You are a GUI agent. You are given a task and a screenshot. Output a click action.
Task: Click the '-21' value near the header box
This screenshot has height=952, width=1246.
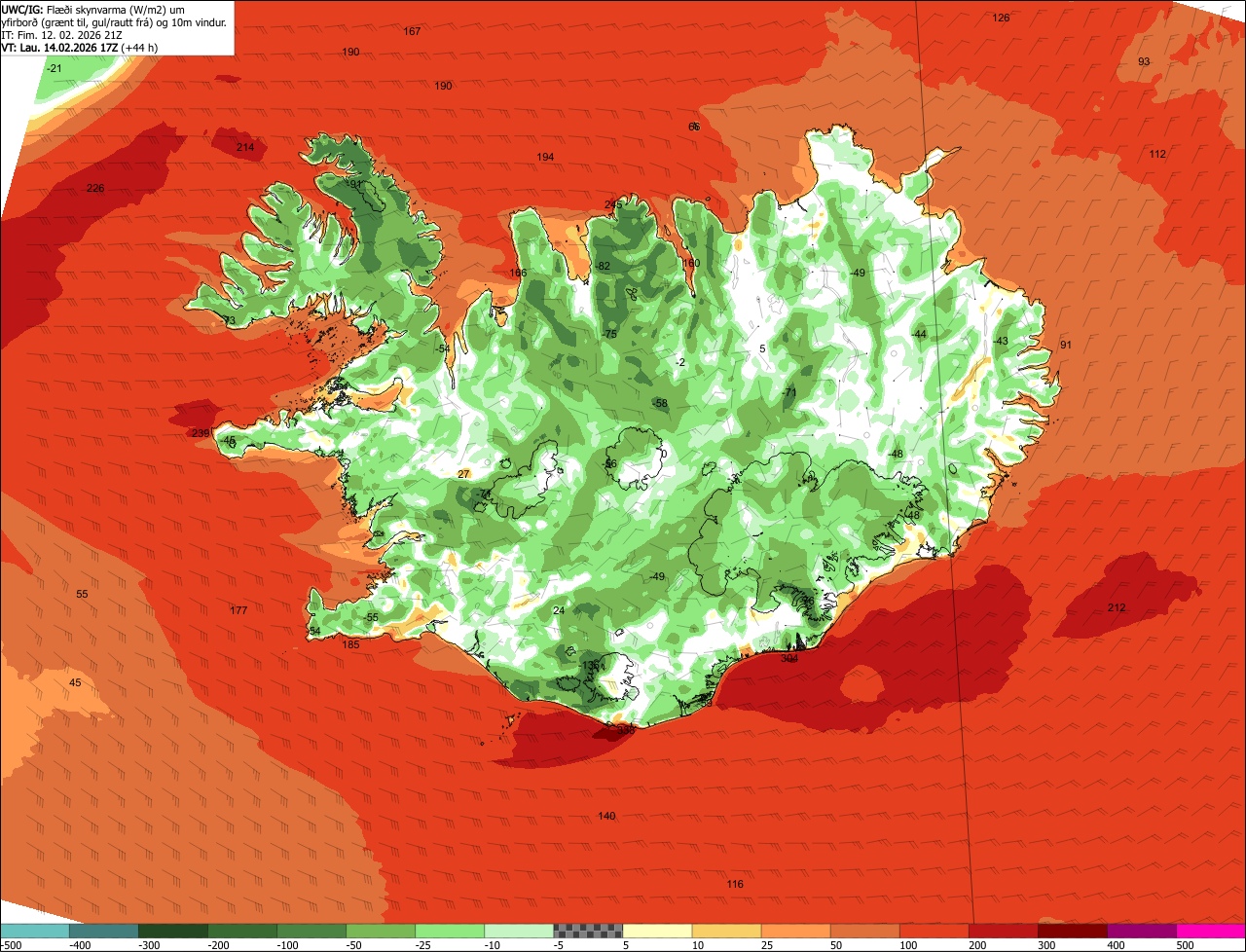click(x=55, y=68)
